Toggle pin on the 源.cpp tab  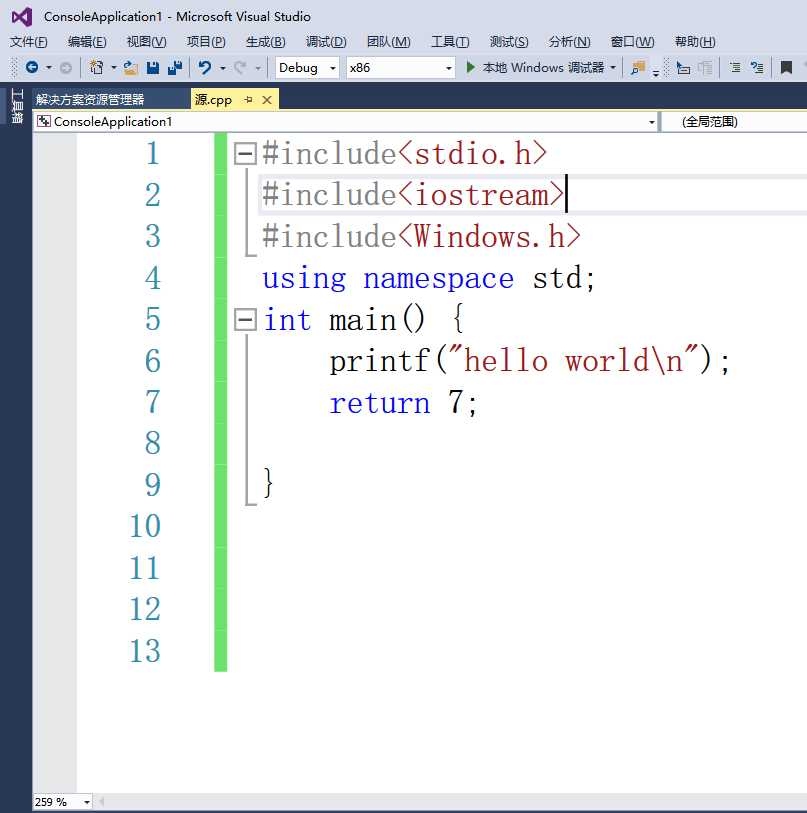(248, 100)
